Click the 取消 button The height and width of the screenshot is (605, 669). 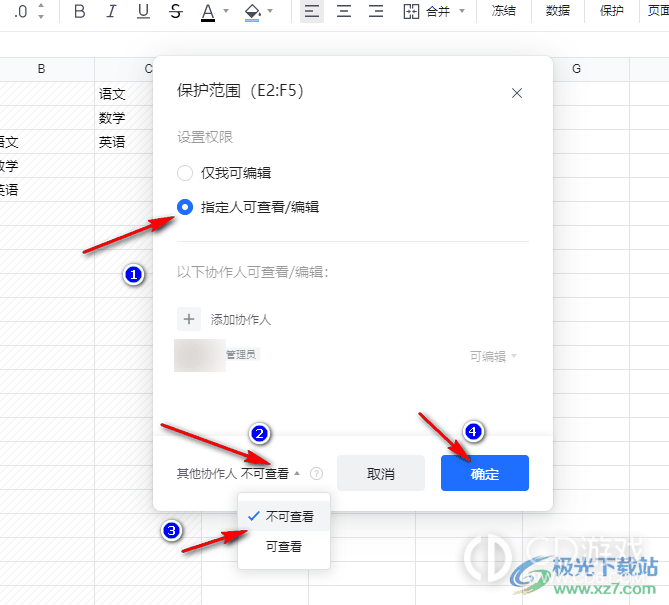click(x=381, y=474)
